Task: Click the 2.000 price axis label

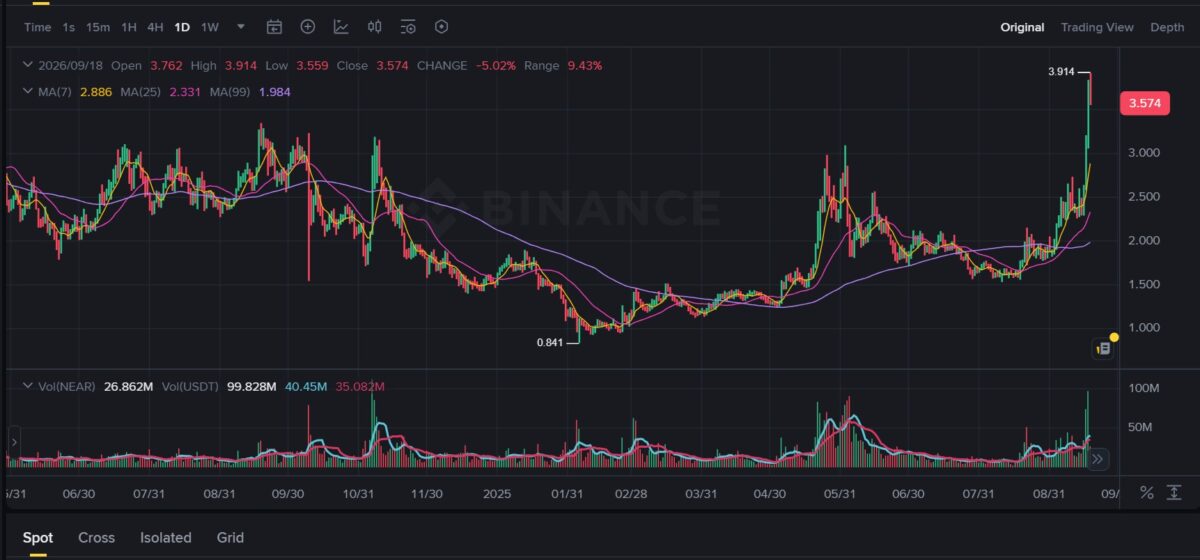Action: pyautogui.click(x=1144, y=241)
